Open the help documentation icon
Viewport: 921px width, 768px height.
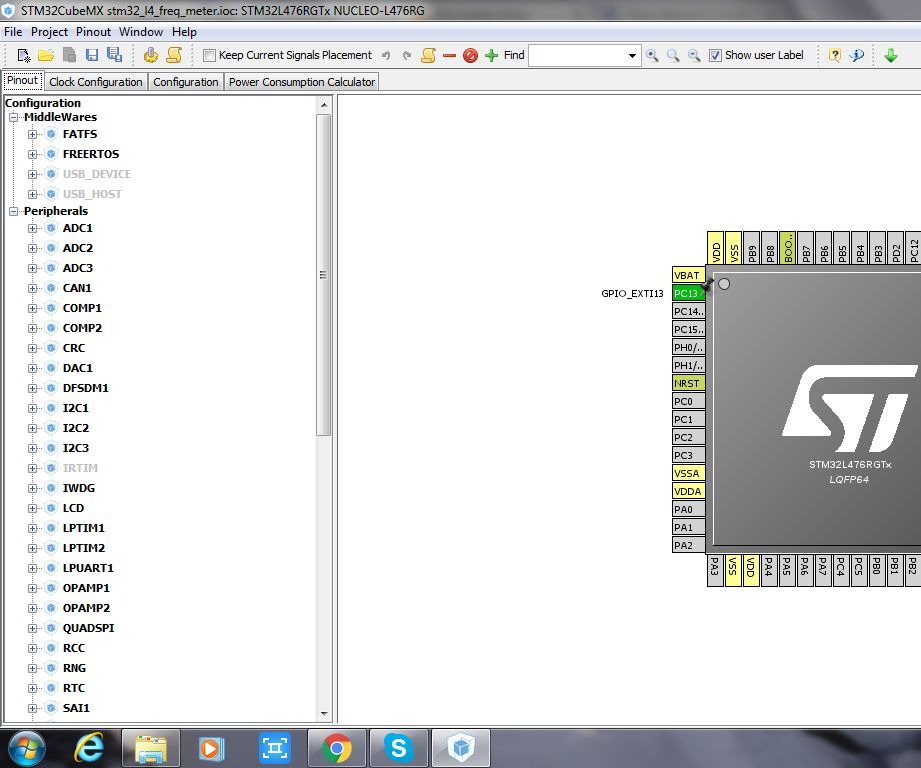coord(833,55)
